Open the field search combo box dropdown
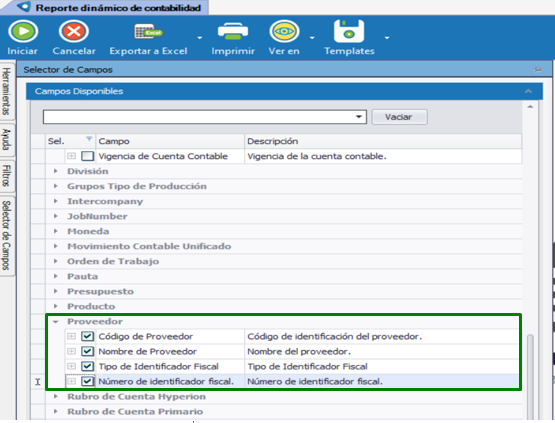Viewport: 555px width, 423px height. coord(359,117)
